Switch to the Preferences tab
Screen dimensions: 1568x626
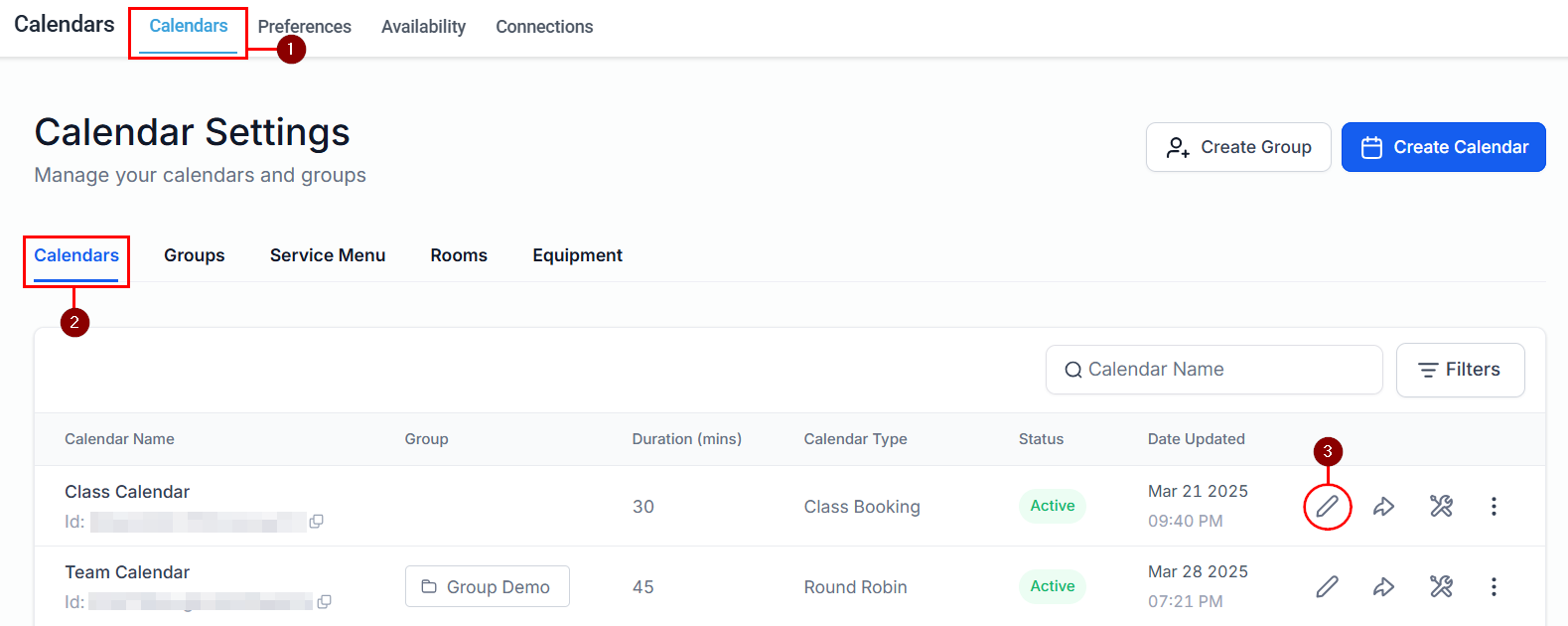304,27
